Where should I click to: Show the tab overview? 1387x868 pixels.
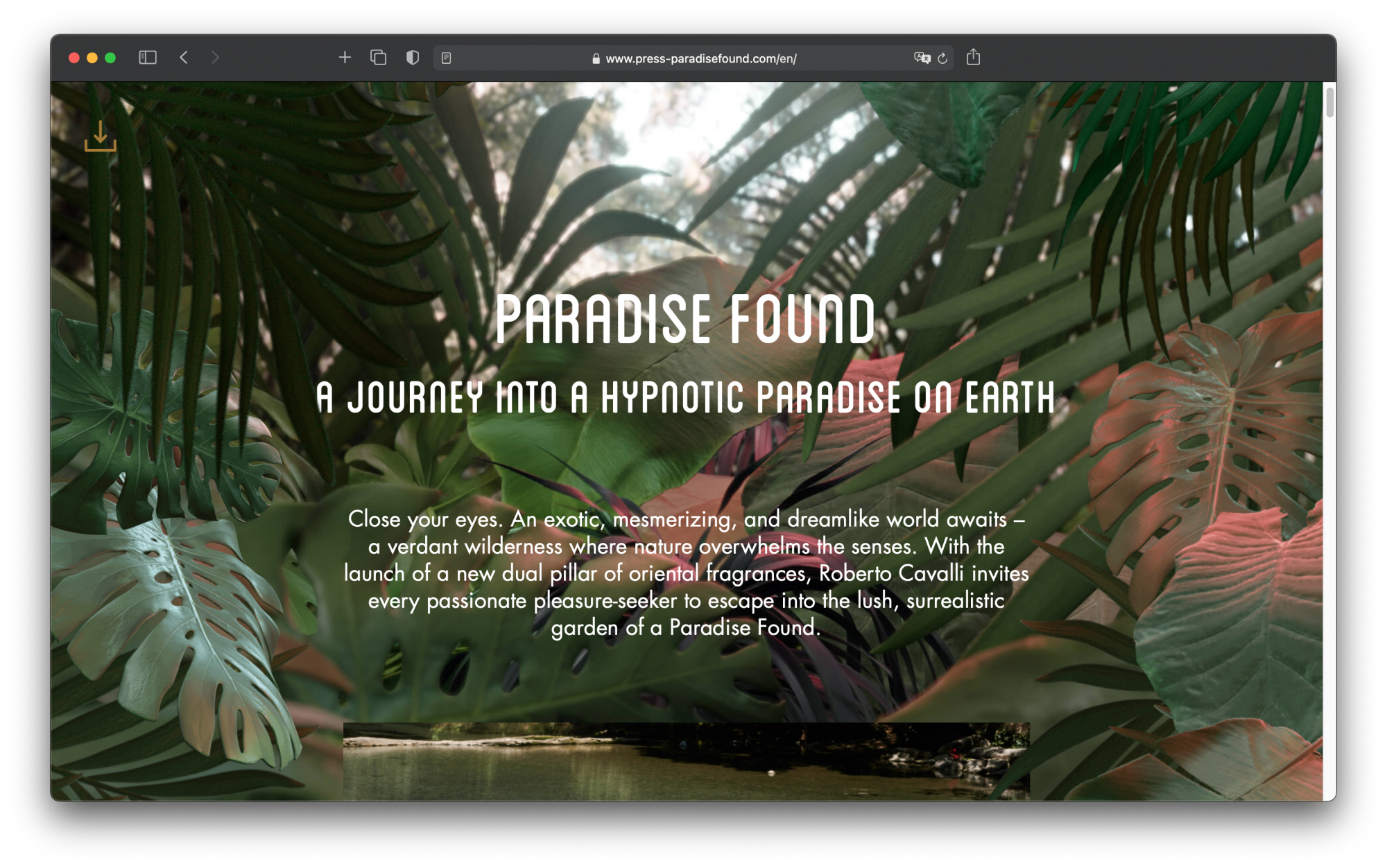click(378, 58)
